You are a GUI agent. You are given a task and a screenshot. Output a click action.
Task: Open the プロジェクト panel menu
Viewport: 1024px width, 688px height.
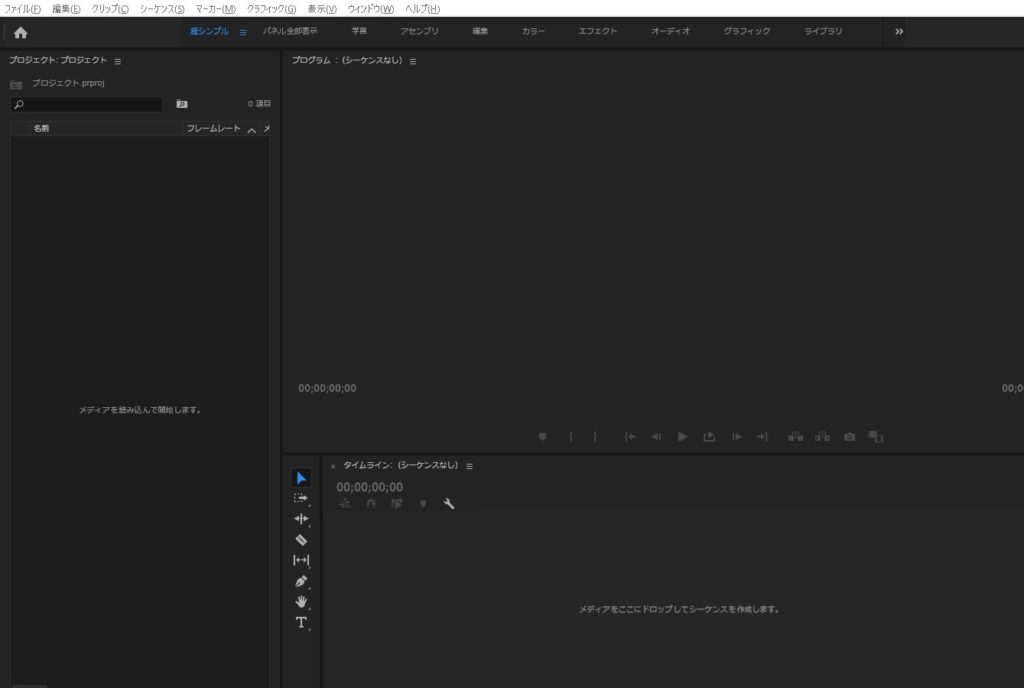click(117, 61)
